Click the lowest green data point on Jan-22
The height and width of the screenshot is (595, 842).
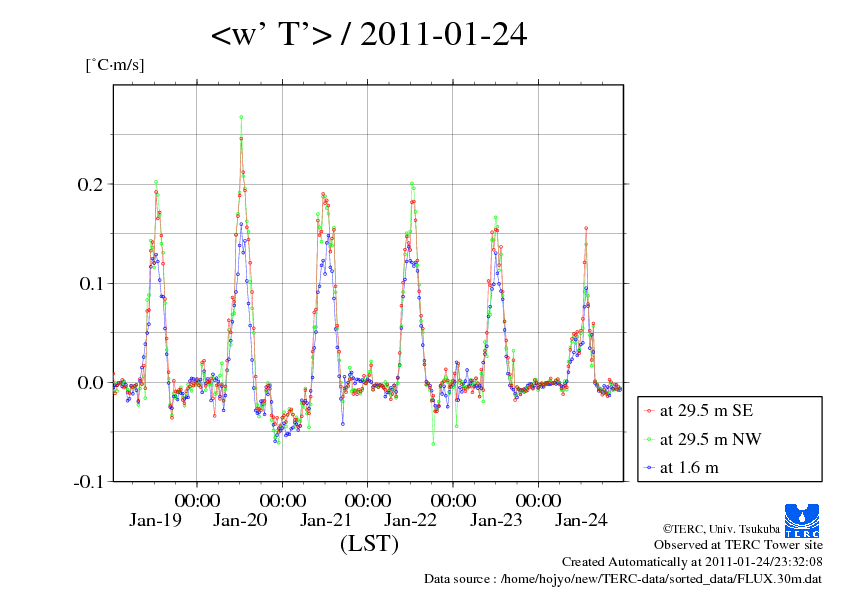point(433,444)
